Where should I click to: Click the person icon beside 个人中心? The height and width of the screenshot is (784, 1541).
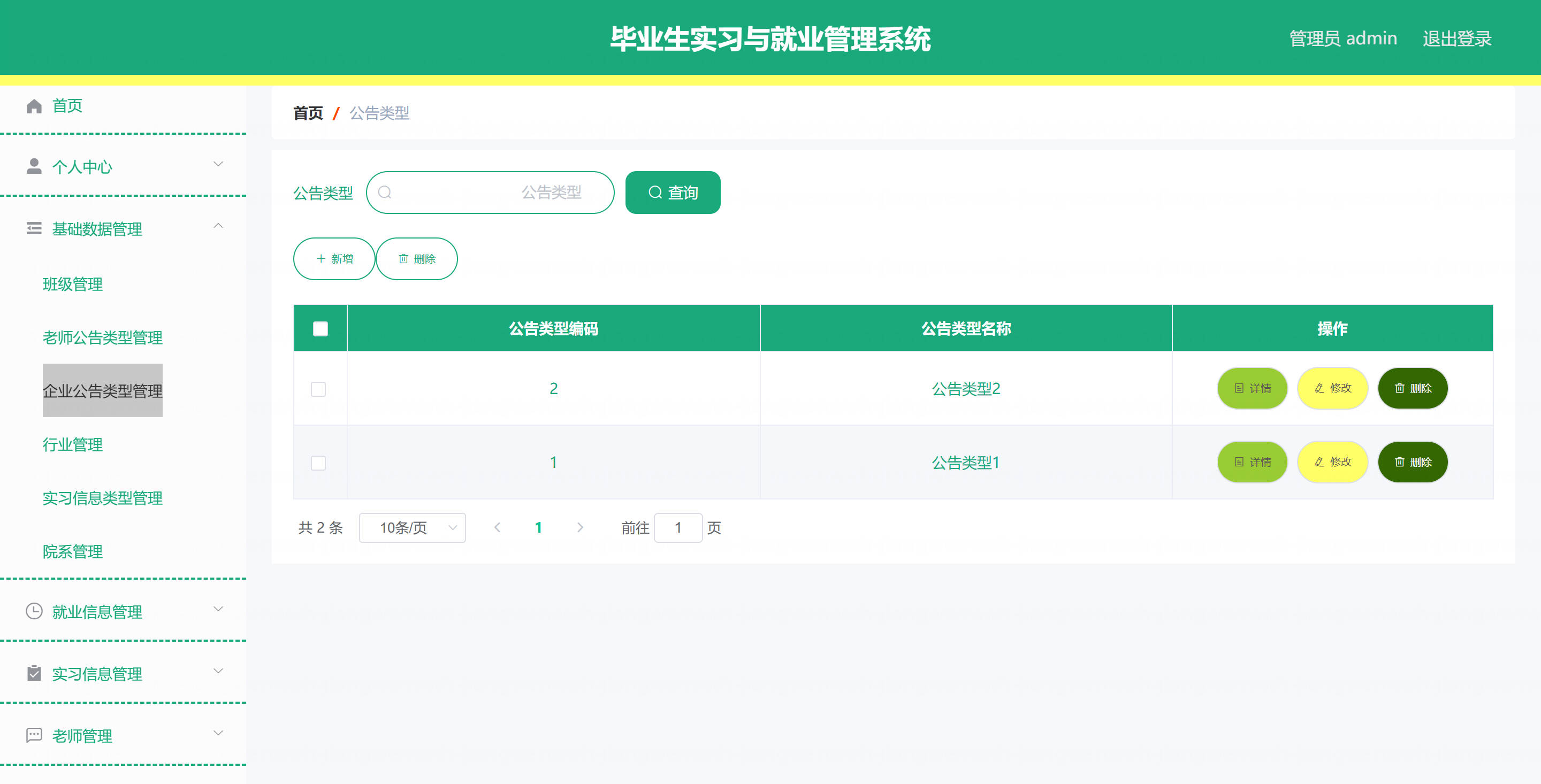tap(34, 166)
